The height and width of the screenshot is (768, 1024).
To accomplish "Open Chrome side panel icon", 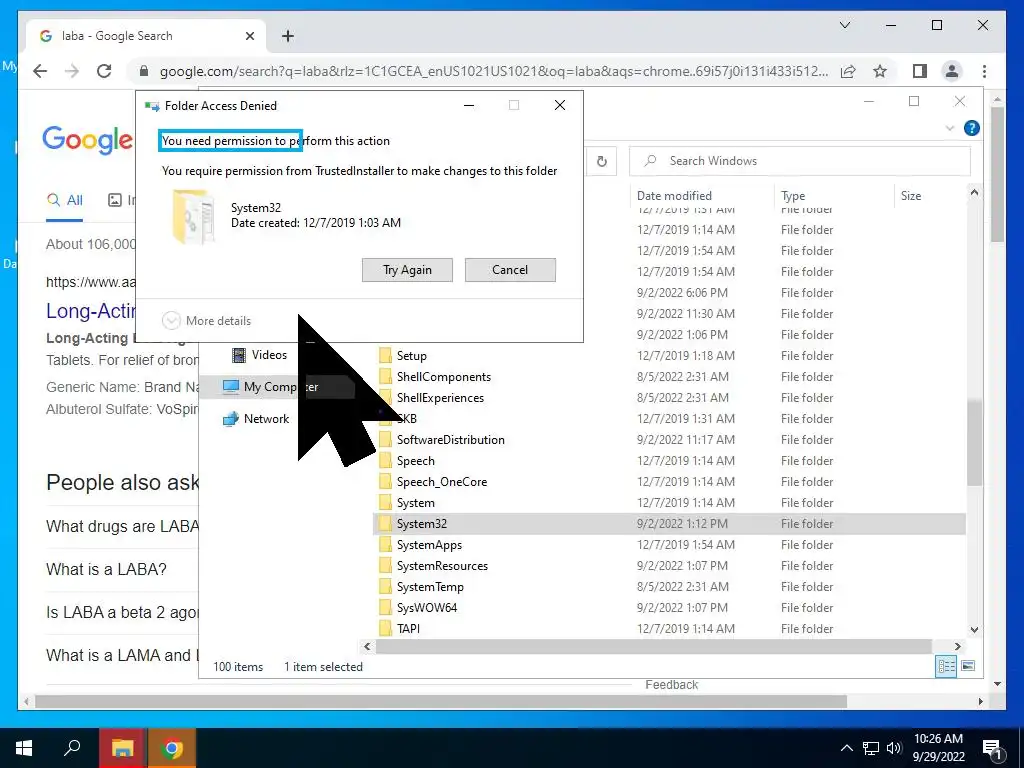I will tap(920, 71).
